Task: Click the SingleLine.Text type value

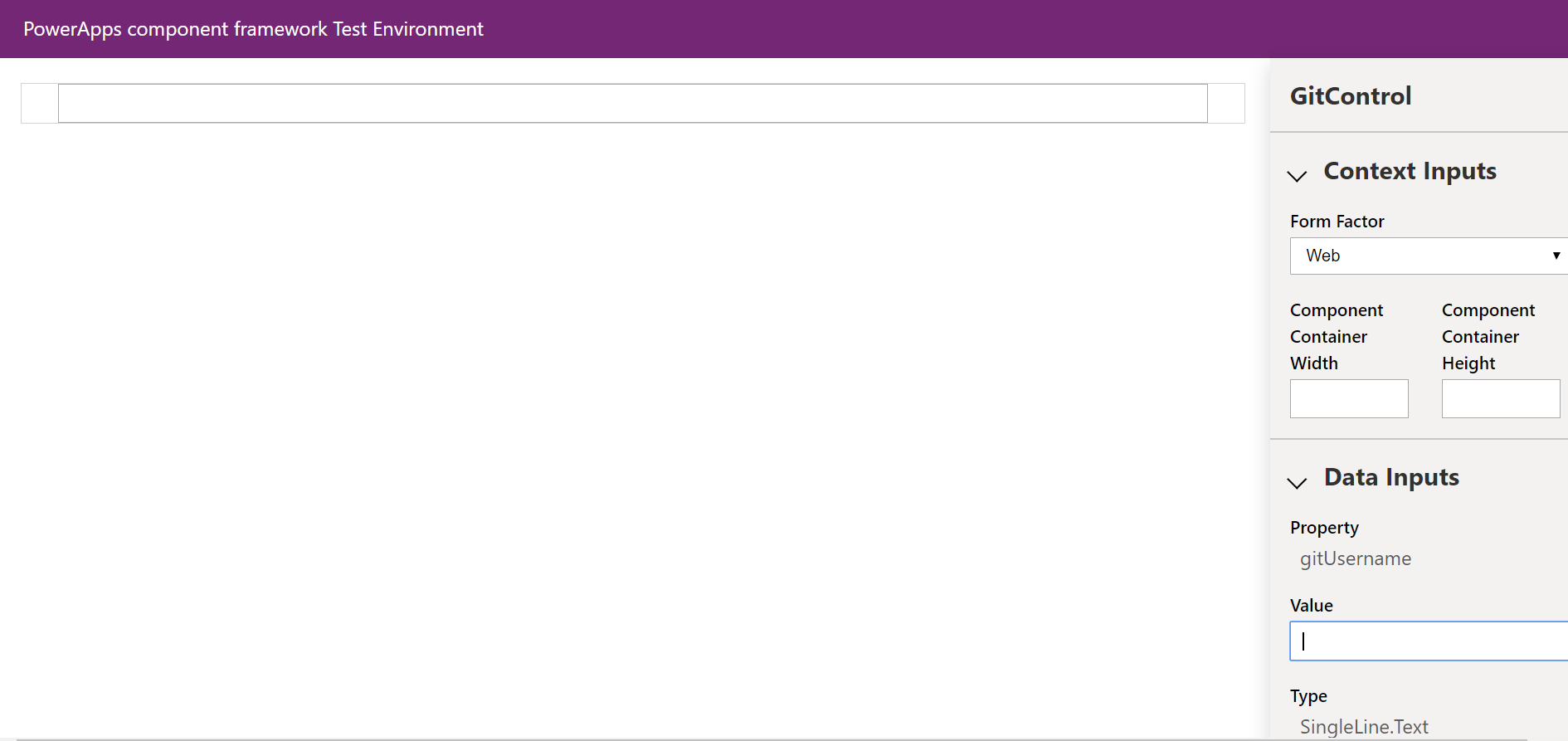Action: (x=1364, y=727)
